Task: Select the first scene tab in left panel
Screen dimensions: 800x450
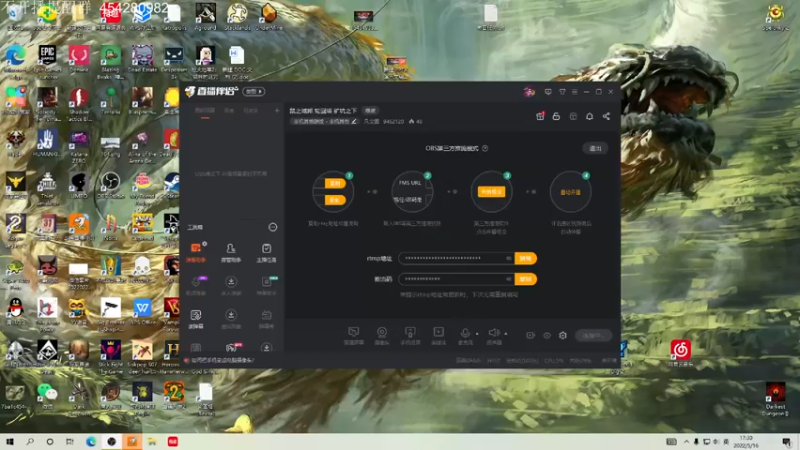Action: click(x=205, y=110)
